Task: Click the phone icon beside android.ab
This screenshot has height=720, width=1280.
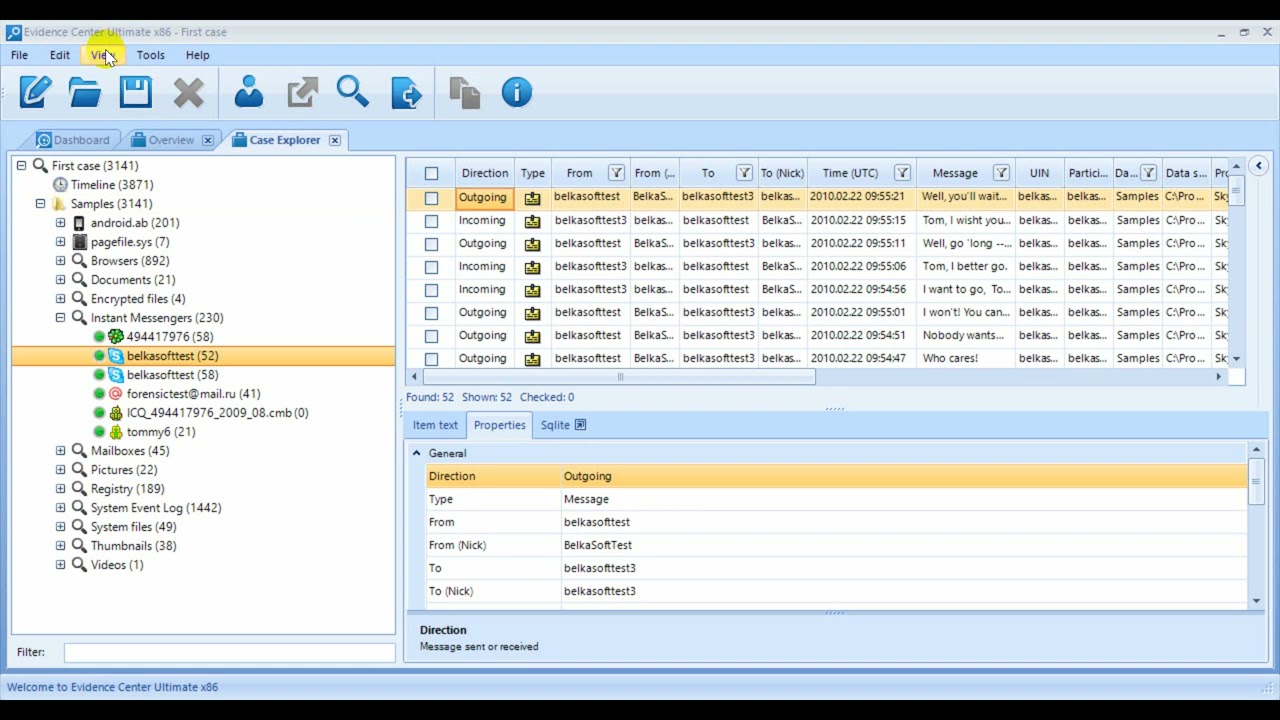Action: coord(80,223)
